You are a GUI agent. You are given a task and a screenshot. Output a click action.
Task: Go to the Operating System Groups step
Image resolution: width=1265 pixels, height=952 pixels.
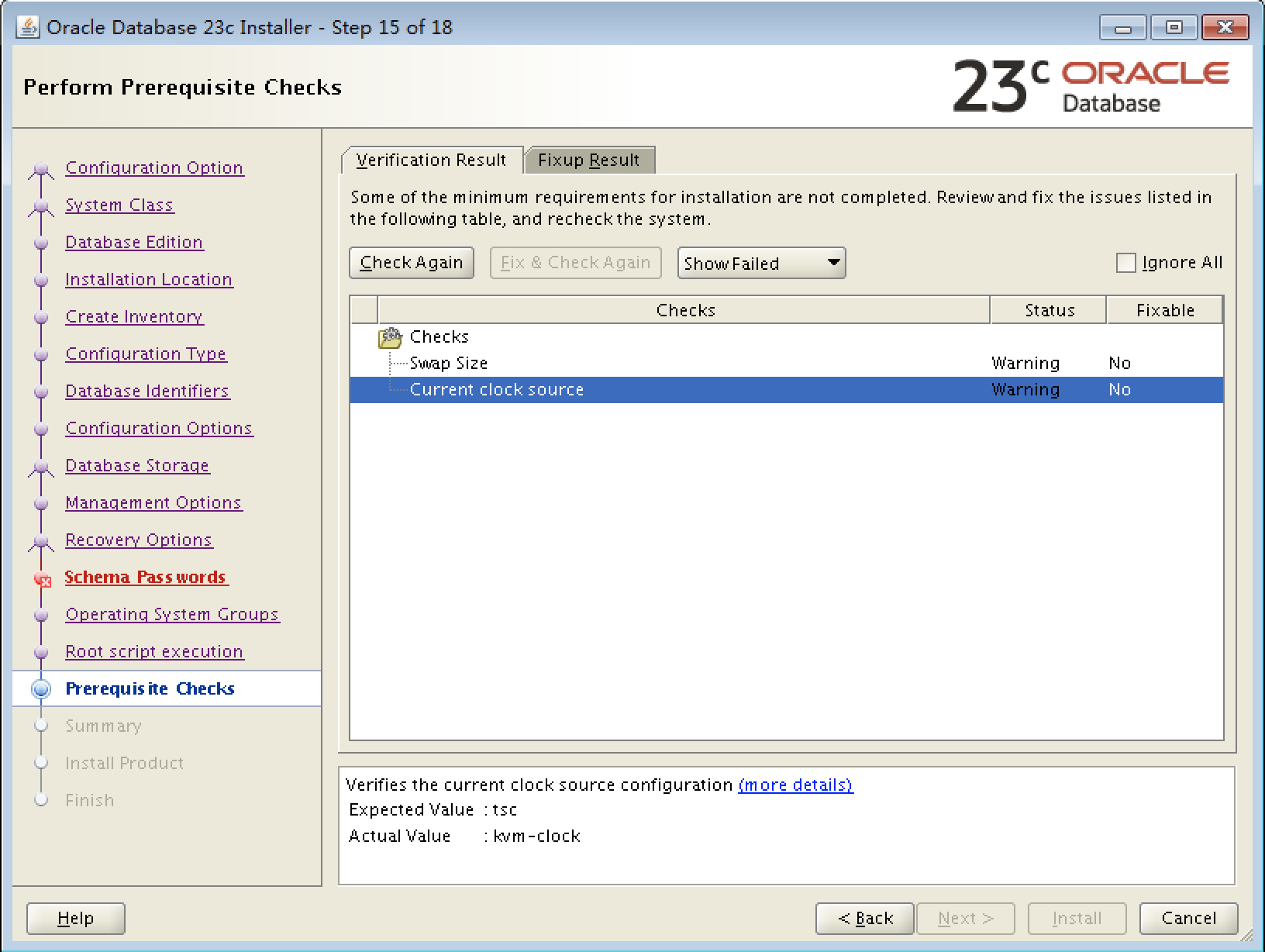click(172, 615)
